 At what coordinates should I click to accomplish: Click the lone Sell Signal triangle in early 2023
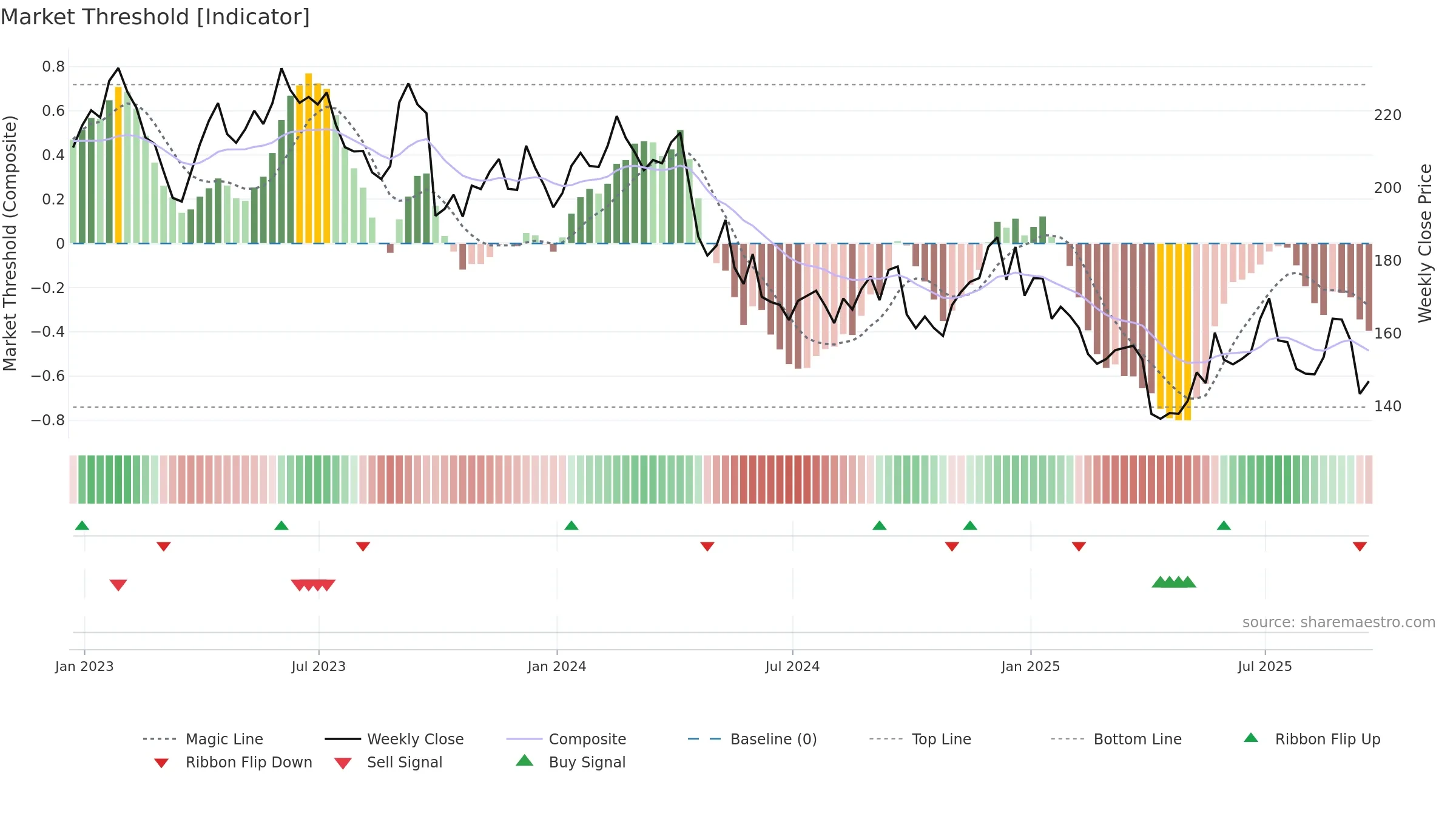click(x=118, y=585)
